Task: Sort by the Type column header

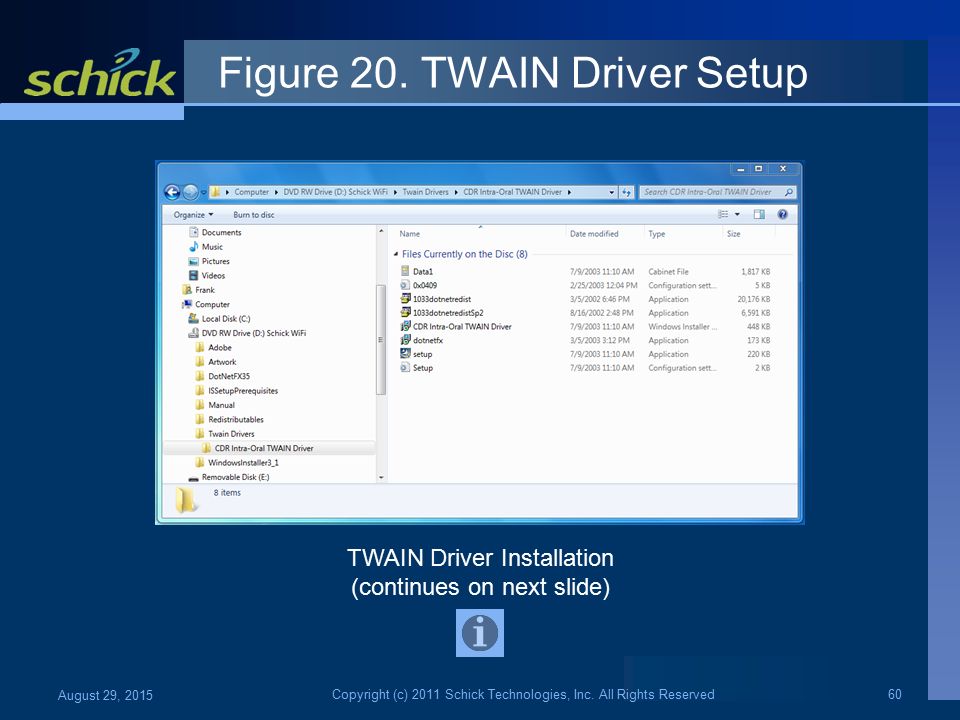Action: (656, 234)
